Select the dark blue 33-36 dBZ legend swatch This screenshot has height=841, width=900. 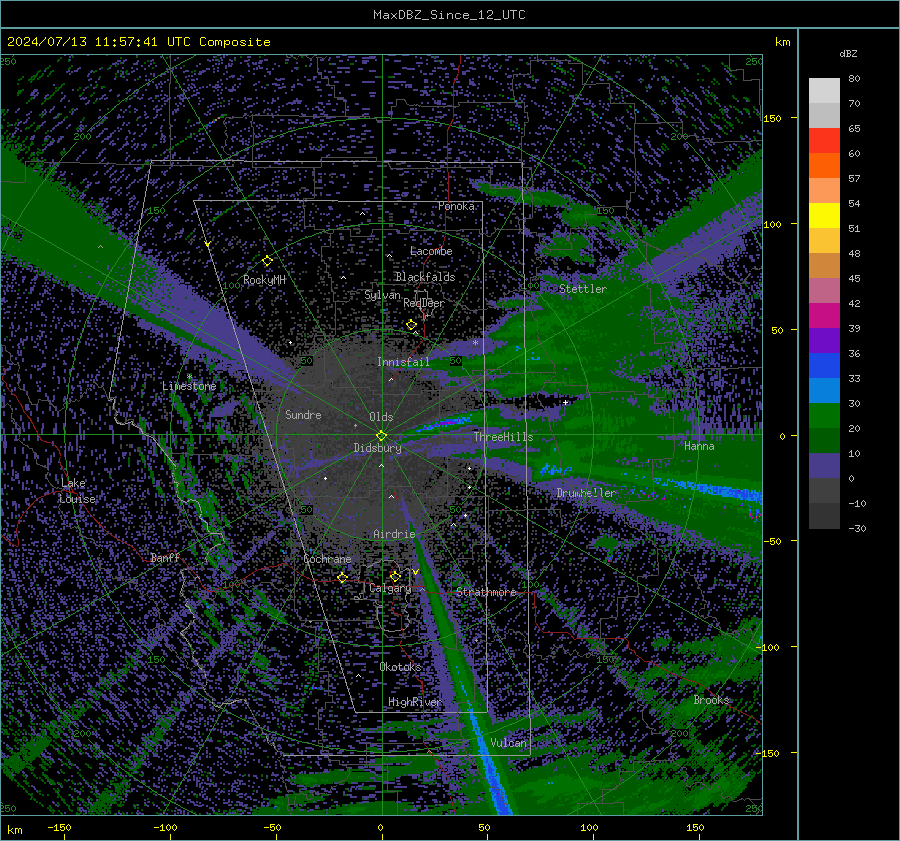824,366
